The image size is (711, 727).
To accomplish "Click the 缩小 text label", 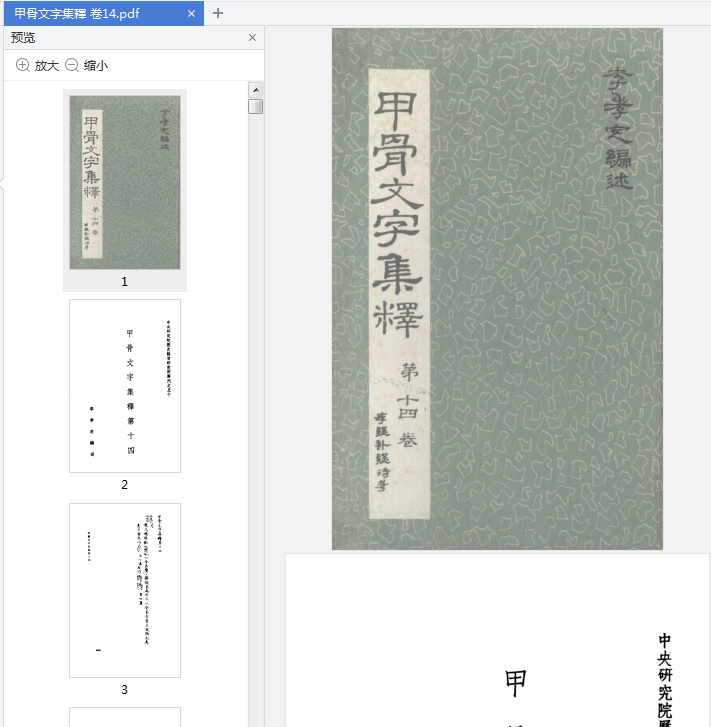I will (96, 65).
